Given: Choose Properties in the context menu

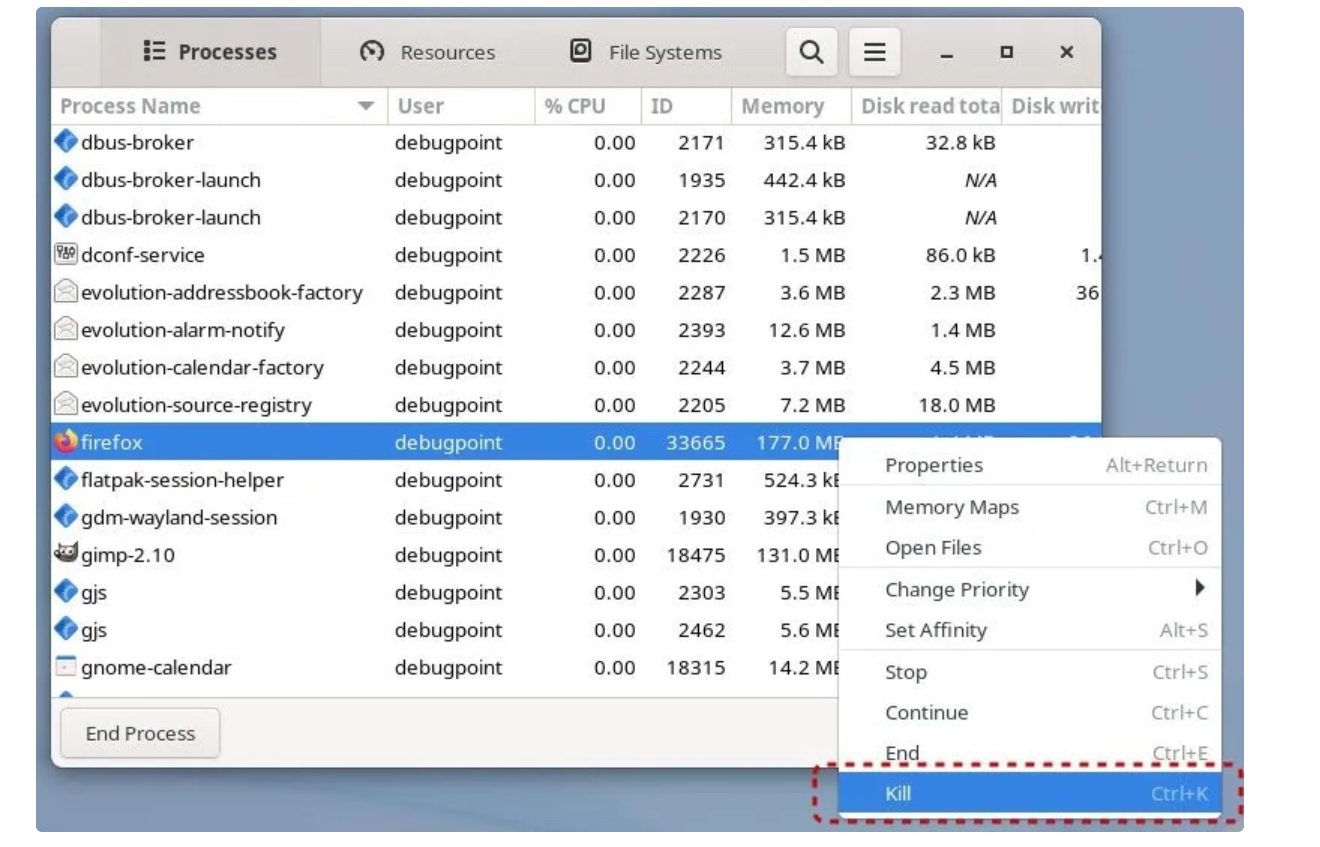Looking at the screenshot, I should click(1029, 465).
